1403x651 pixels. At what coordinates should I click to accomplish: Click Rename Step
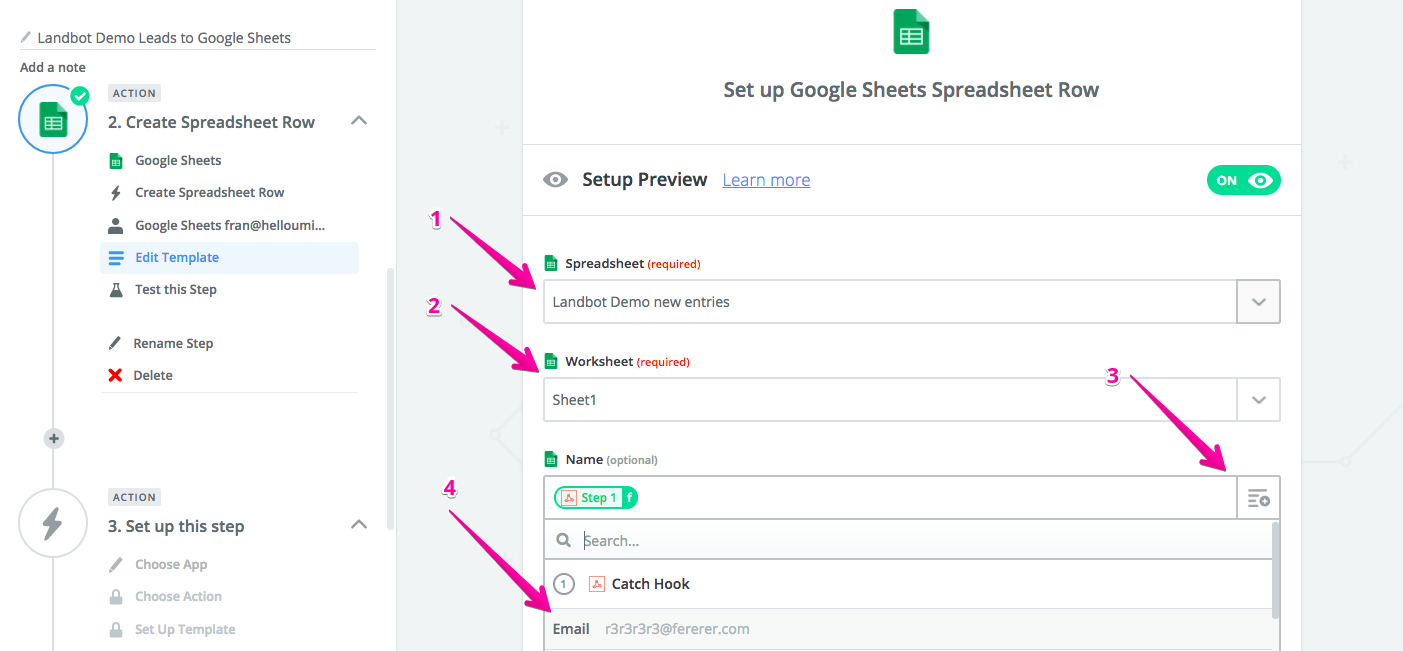pyautogui.click(x=173, y=343)
